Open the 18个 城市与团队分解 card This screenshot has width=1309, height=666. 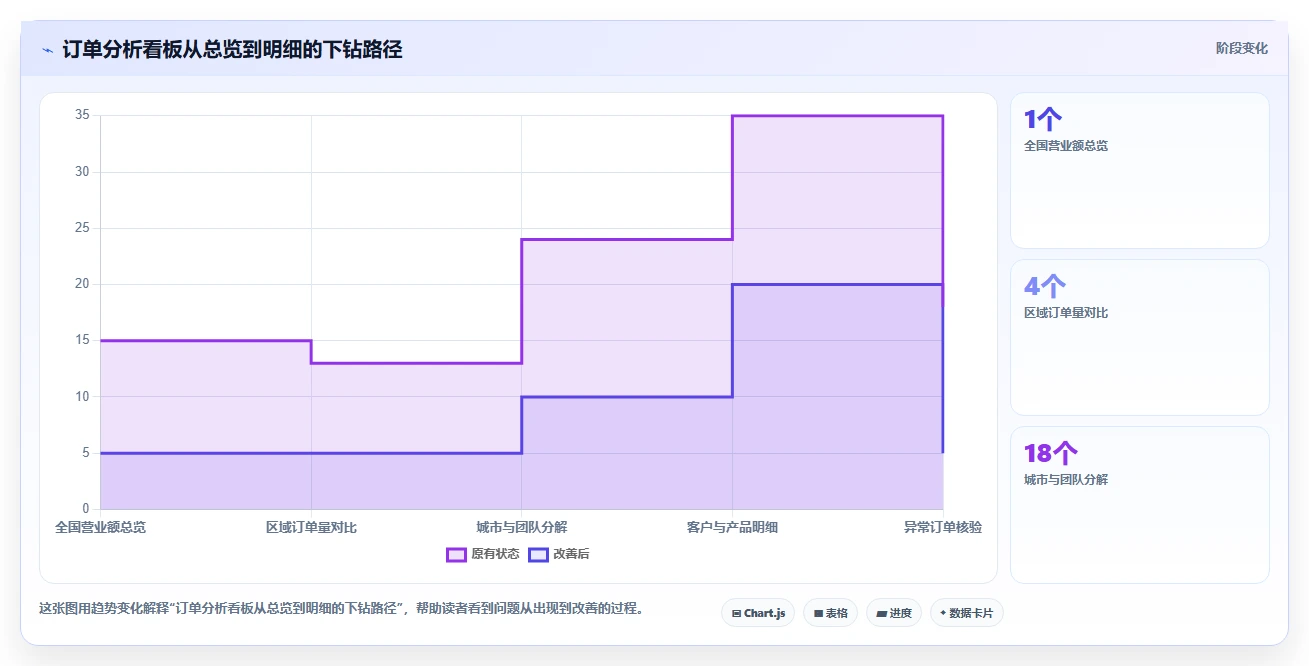[1140, 505]
